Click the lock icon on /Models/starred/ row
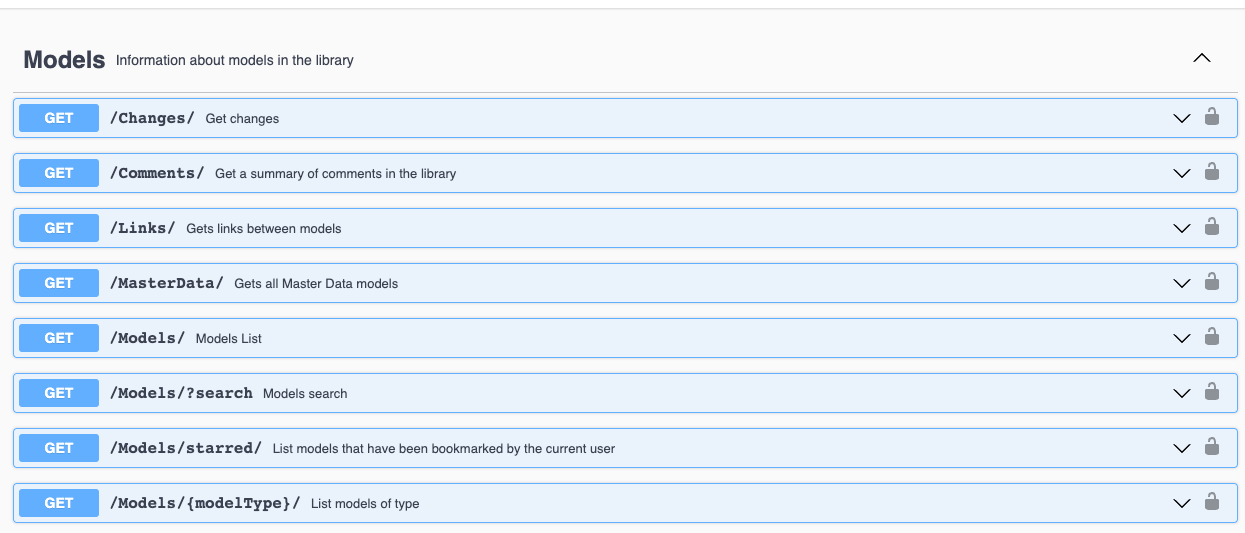This screenshot has width=1245, height=533. [x=1211, y=447]
